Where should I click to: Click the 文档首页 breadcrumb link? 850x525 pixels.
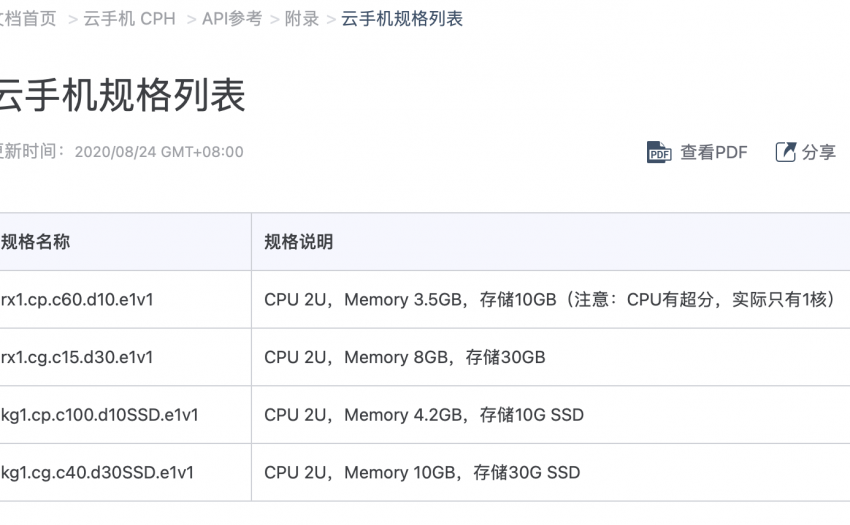[x=28, y=19]
